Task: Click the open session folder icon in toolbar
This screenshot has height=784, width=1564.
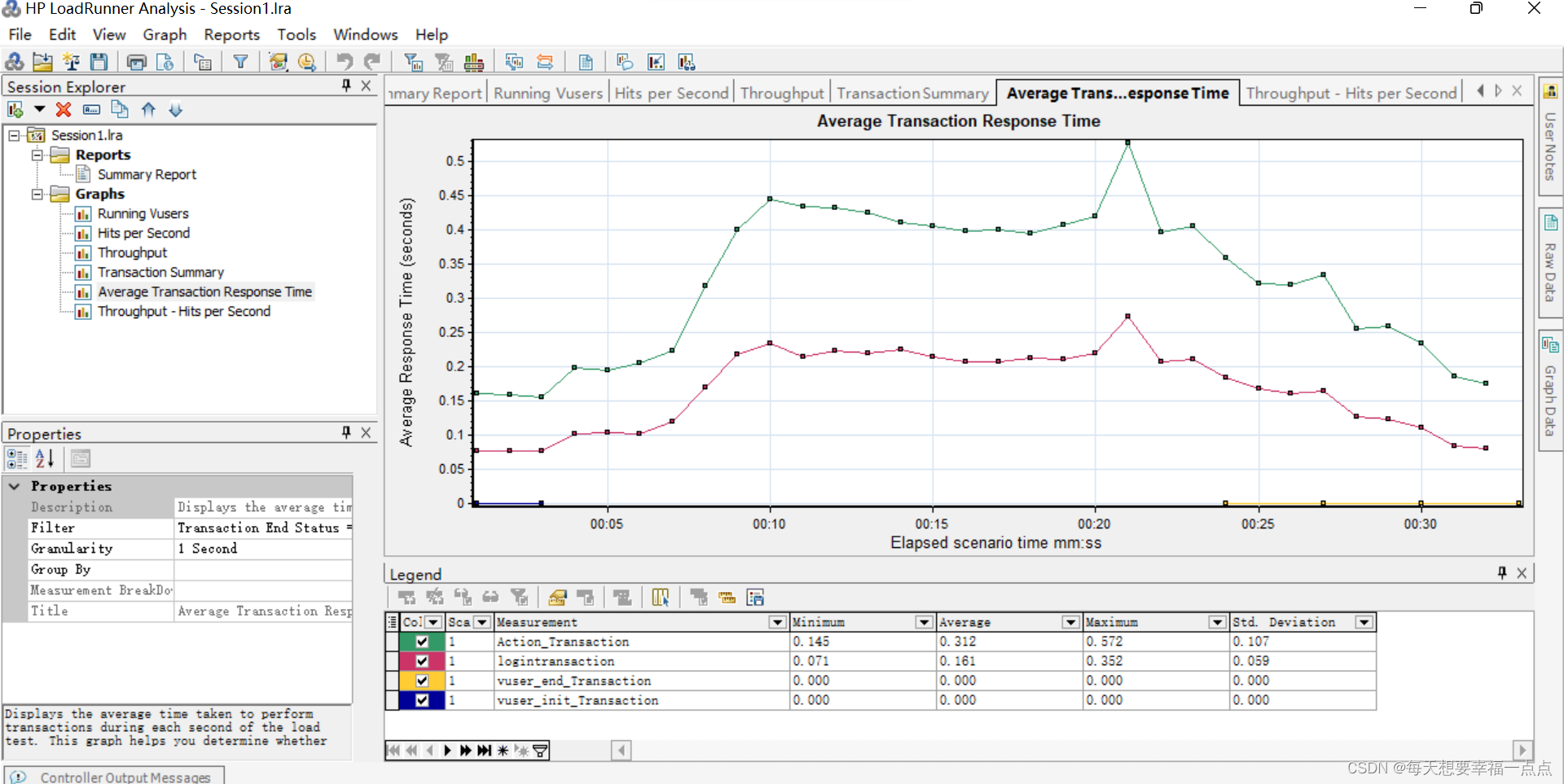Action: [42, 62]
